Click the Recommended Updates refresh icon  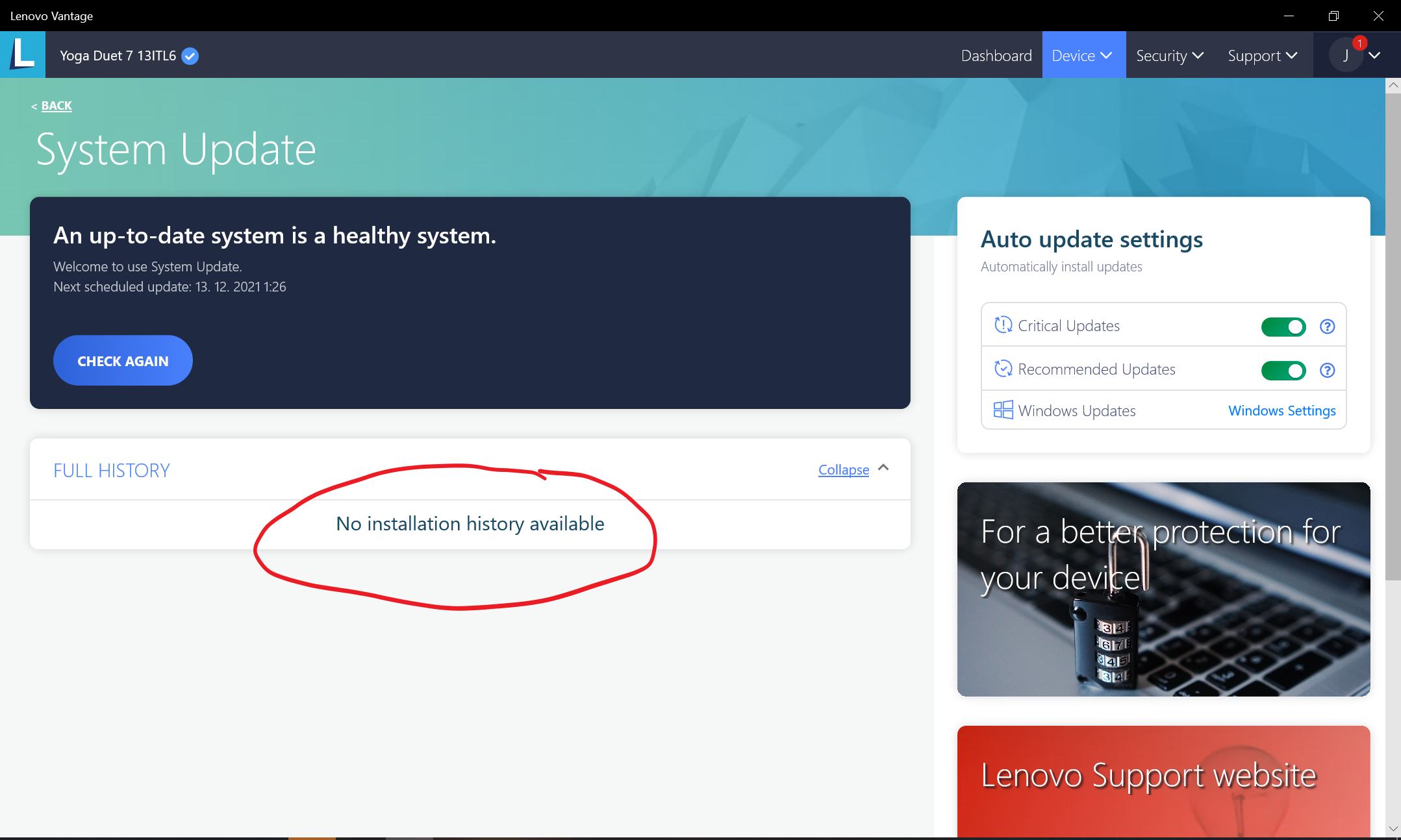tap(1003, 369)
